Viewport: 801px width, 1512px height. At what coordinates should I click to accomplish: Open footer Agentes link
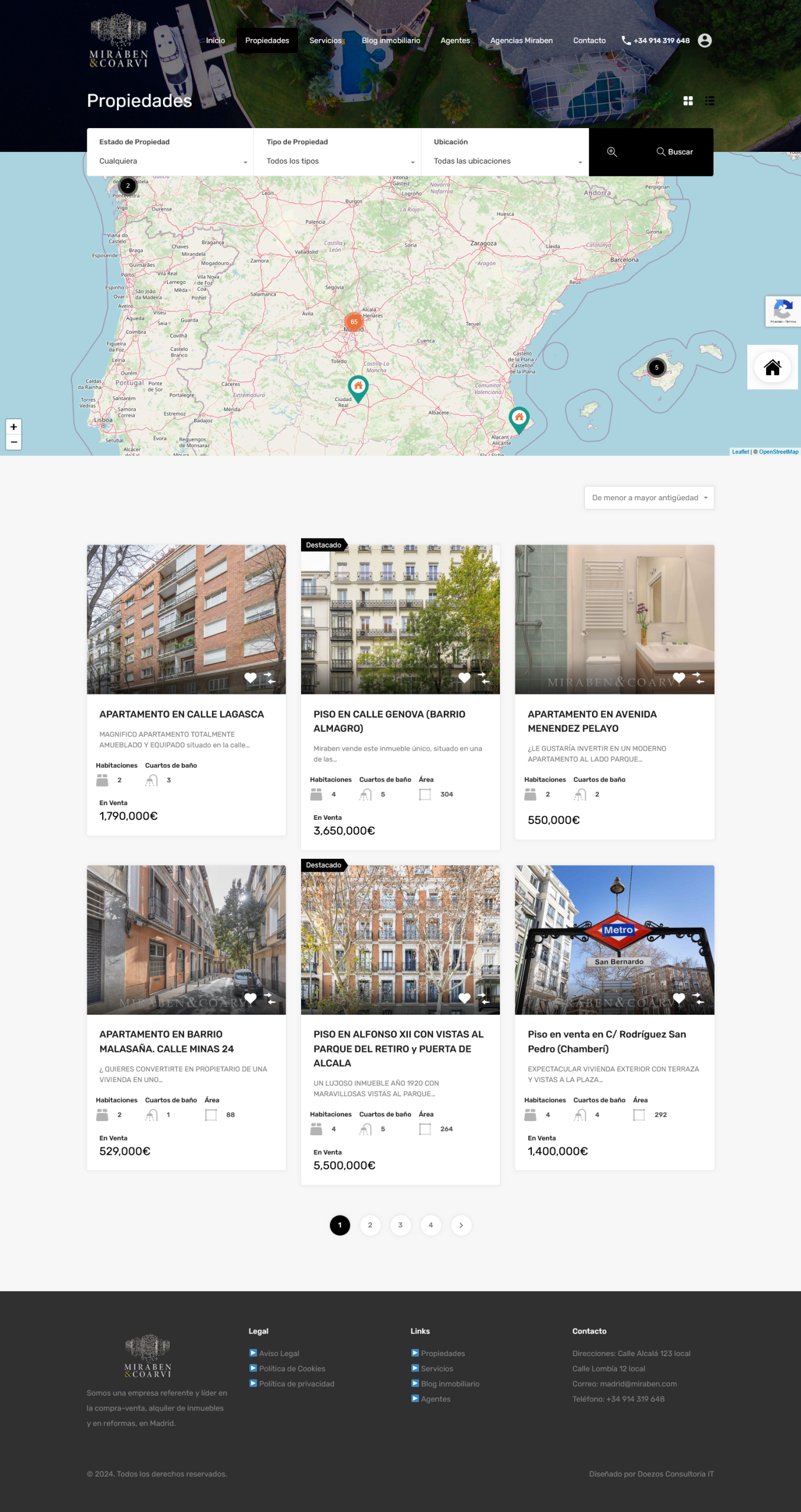tap(435, 1399)
